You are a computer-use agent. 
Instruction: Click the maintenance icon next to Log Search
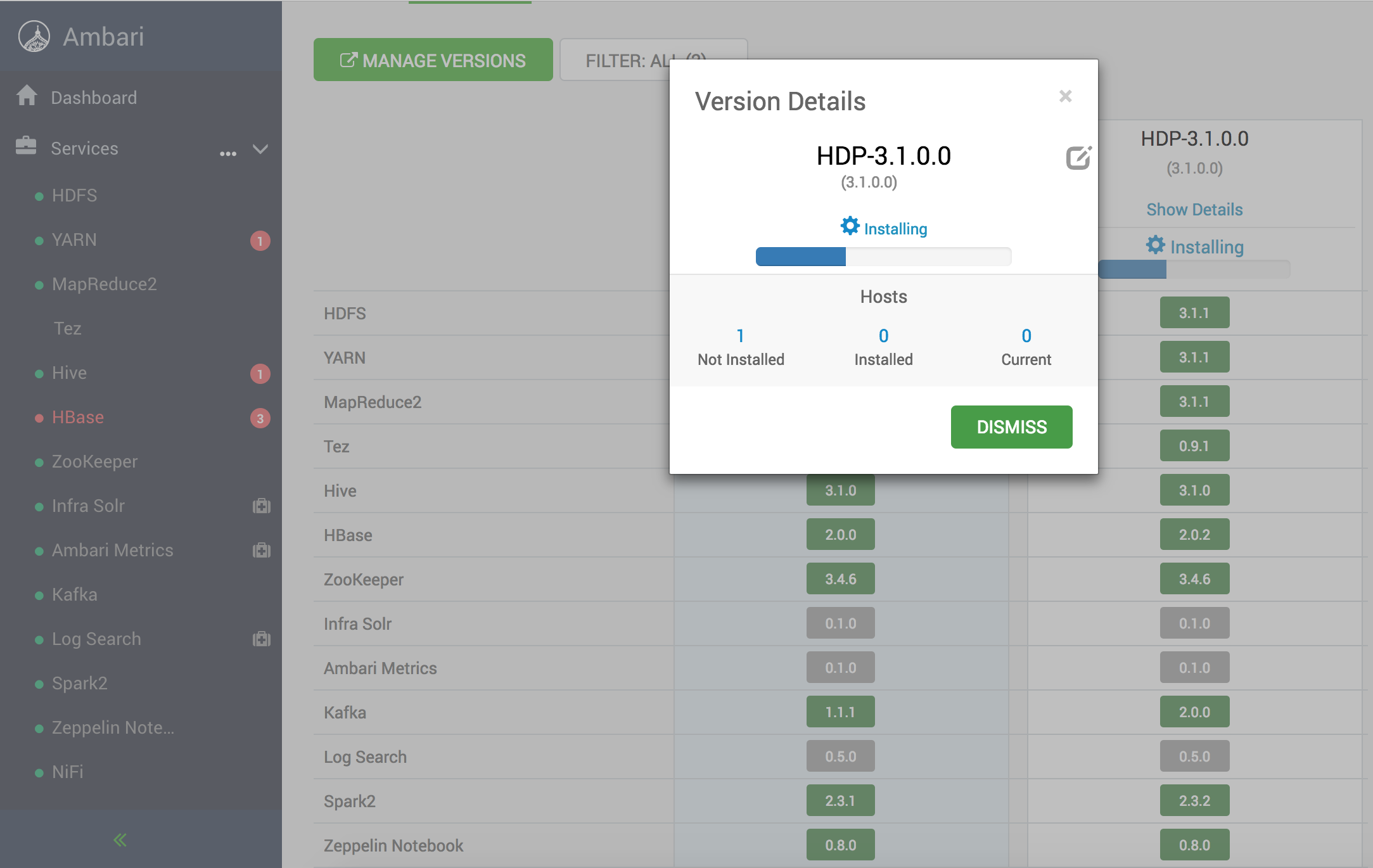click(261, 639)
